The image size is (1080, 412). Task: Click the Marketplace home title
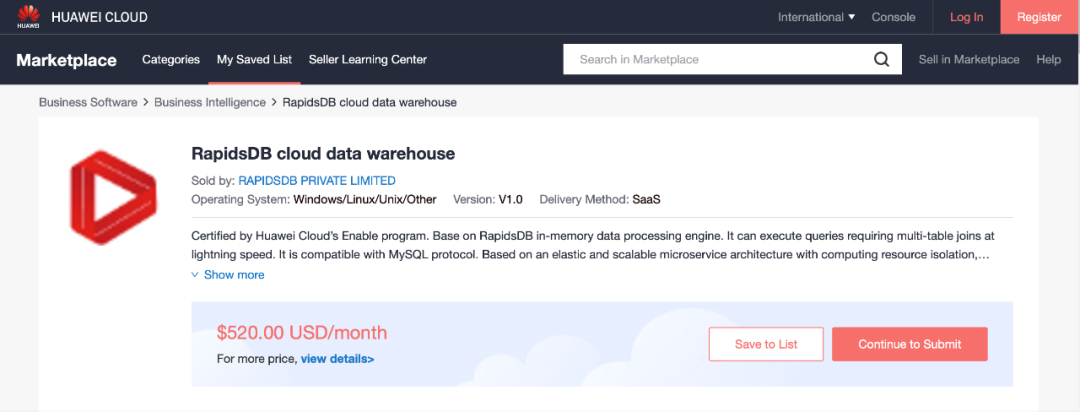pos(66,60)
